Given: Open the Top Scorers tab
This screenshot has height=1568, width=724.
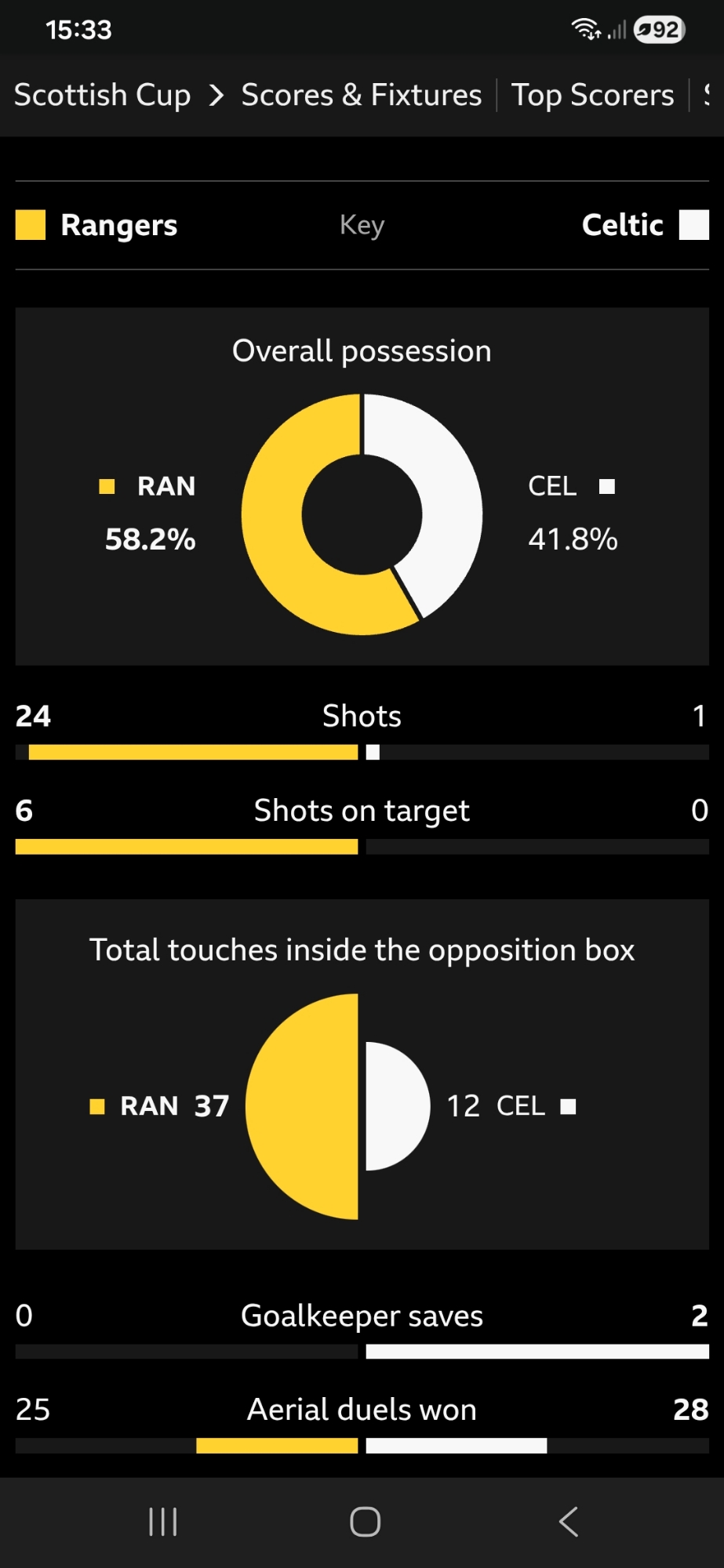Looking at the screenshot, I should click(592, 96).
